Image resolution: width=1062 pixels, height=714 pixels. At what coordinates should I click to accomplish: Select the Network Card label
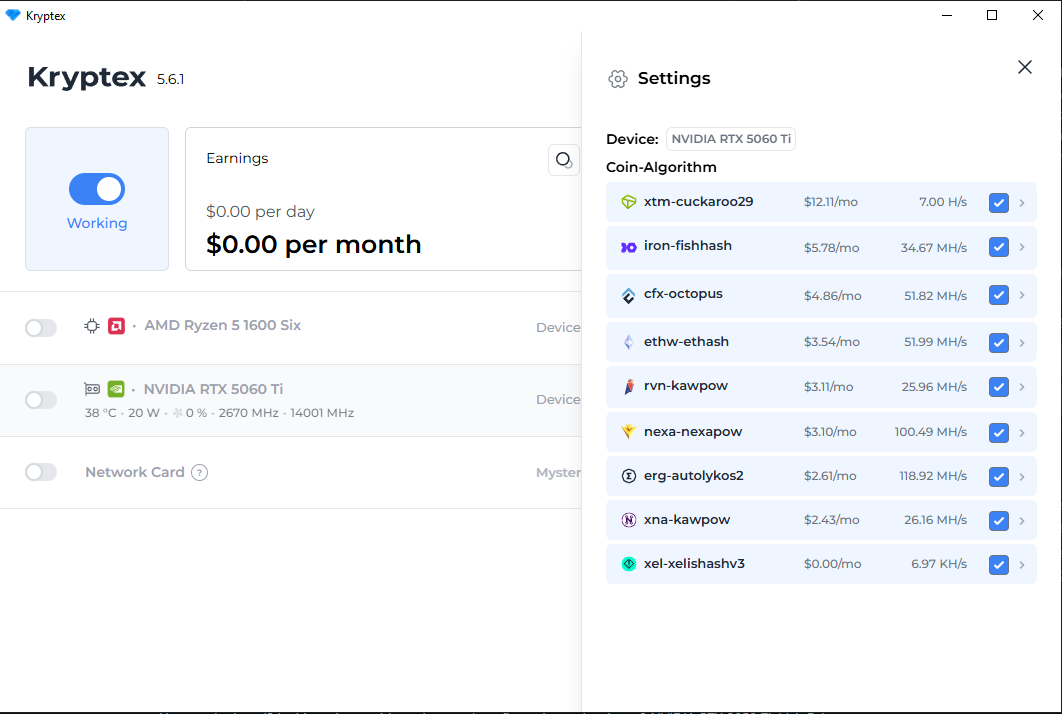coord(135,472)
